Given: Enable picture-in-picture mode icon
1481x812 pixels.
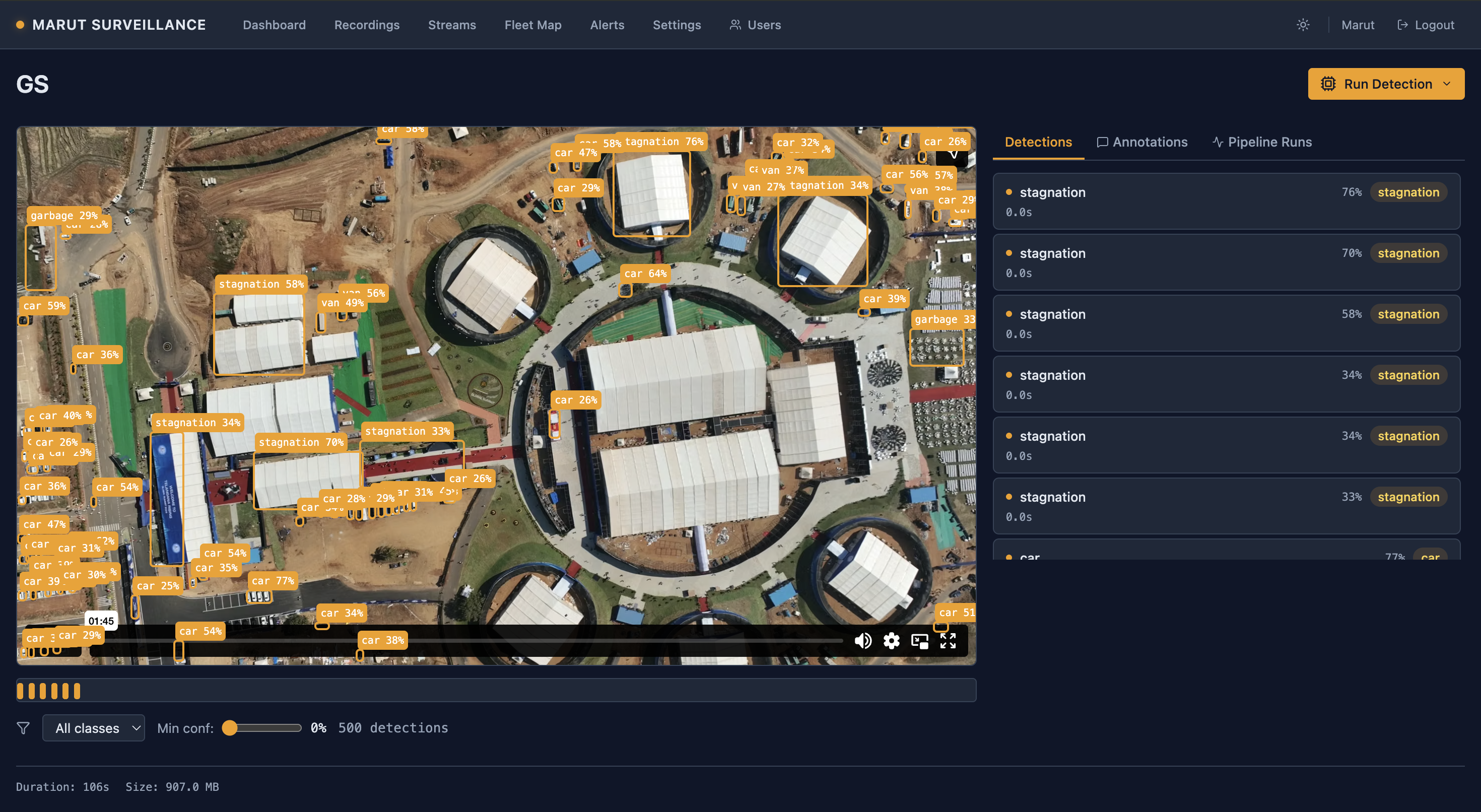Looking at the screenshot, I should click(x=919, y=641).
